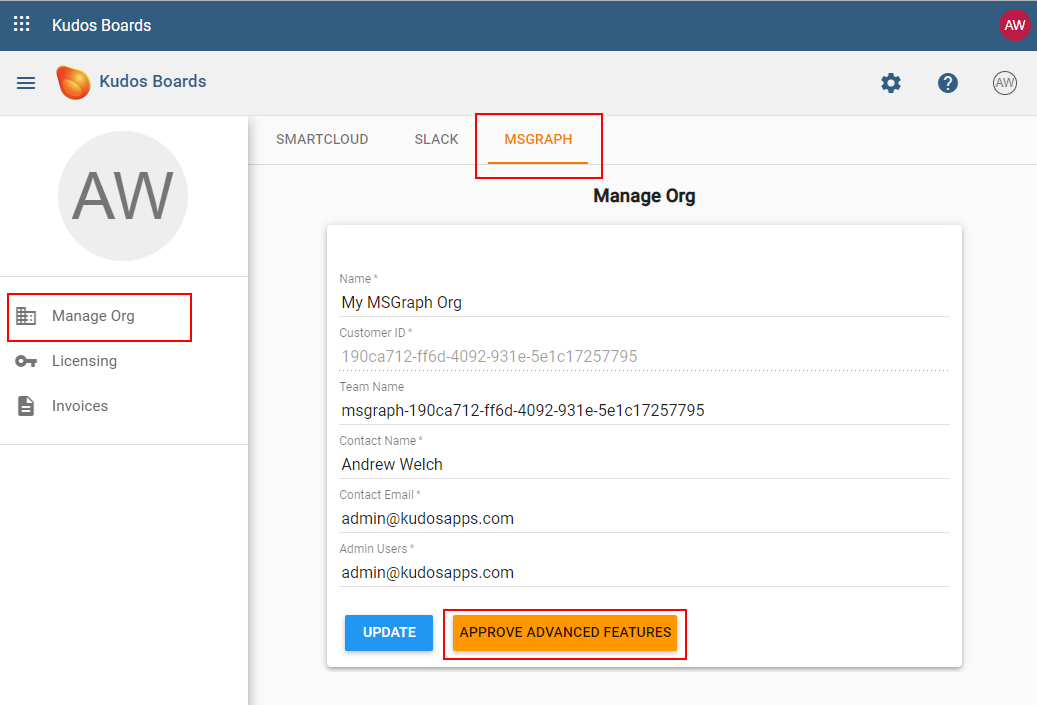Screen dimensions: 1037x705
Task: Focus the Team Name input field
Action: click(x=645, y=411)
